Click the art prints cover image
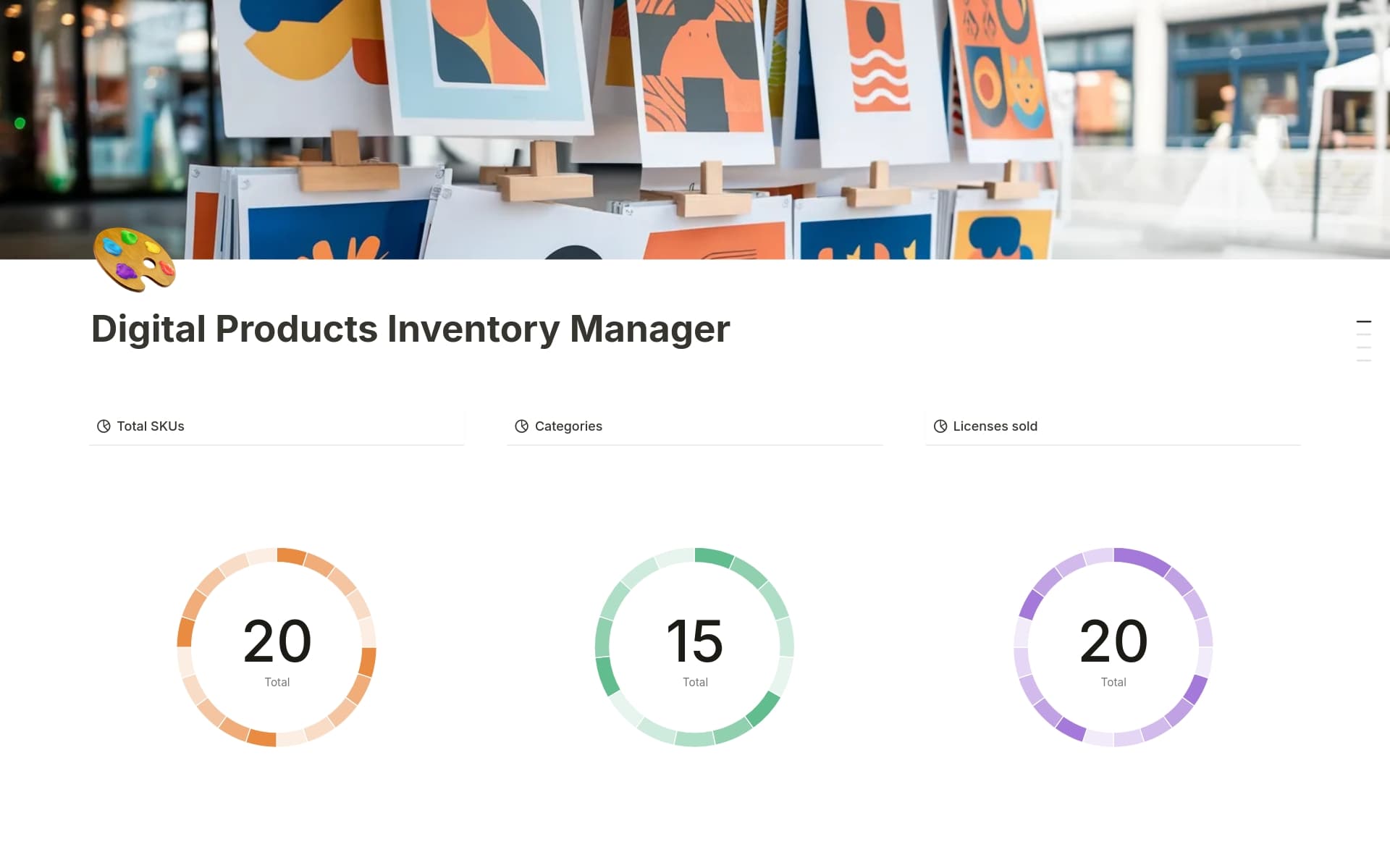 695,109
